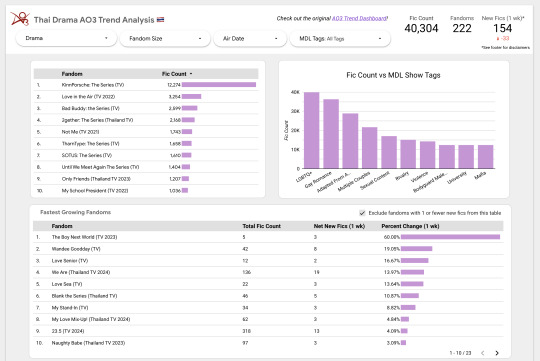Image resolution: width=540 pixels, height=361 pixels.
Task: Click the Fandom column header in top table
Action: [72, 74]
